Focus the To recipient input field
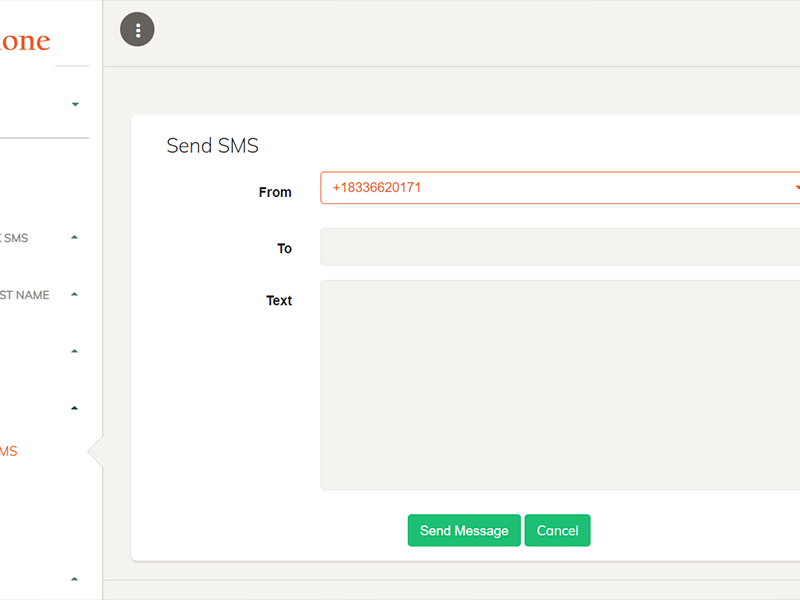800x600 pixels. click(x=558, y=247)
